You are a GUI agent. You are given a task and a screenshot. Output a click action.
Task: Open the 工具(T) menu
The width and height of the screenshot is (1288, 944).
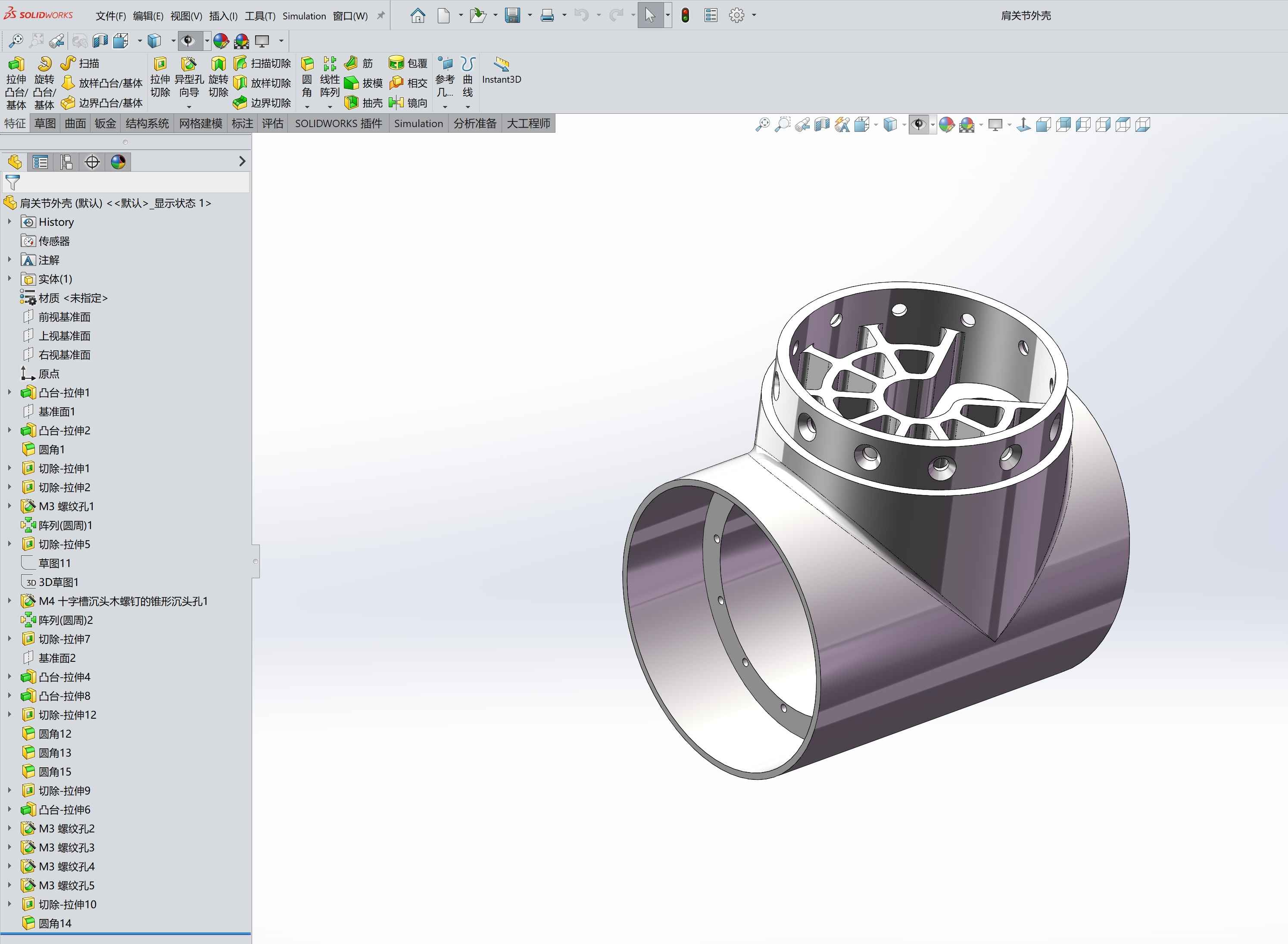(260, 16)
